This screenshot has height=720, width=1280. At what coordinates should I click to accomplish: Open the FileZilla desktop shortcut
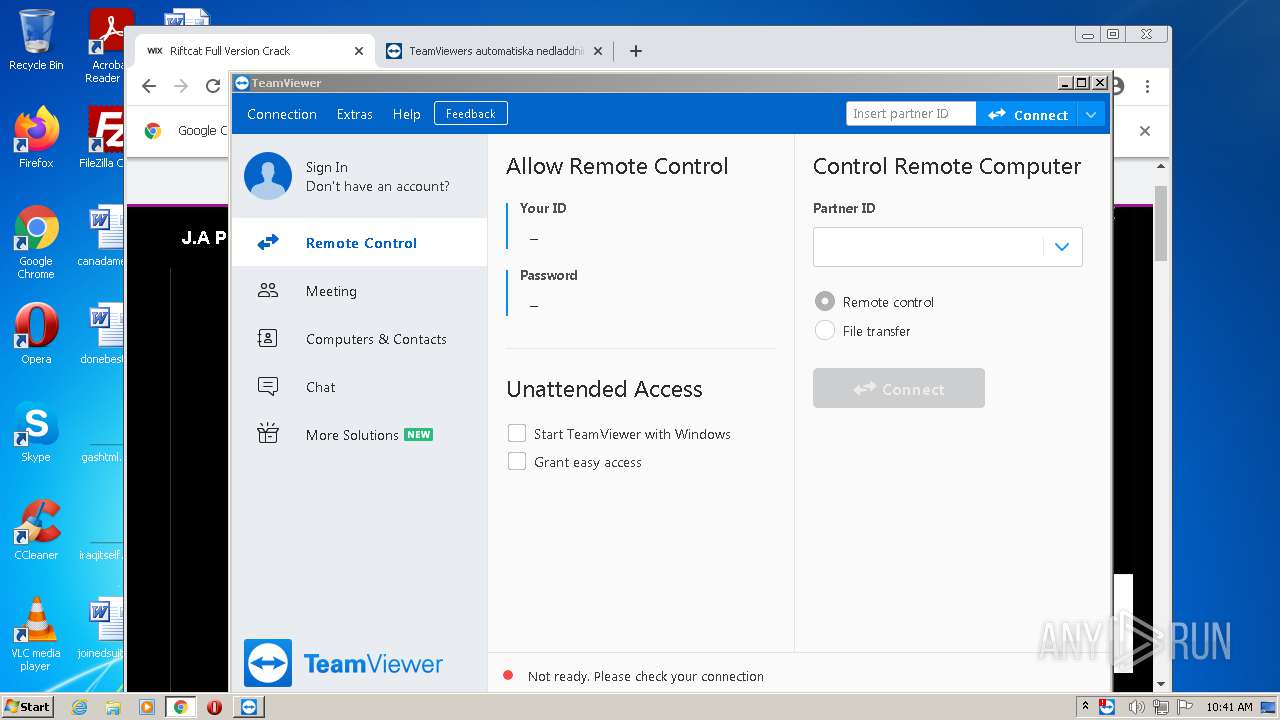[105, 138]
